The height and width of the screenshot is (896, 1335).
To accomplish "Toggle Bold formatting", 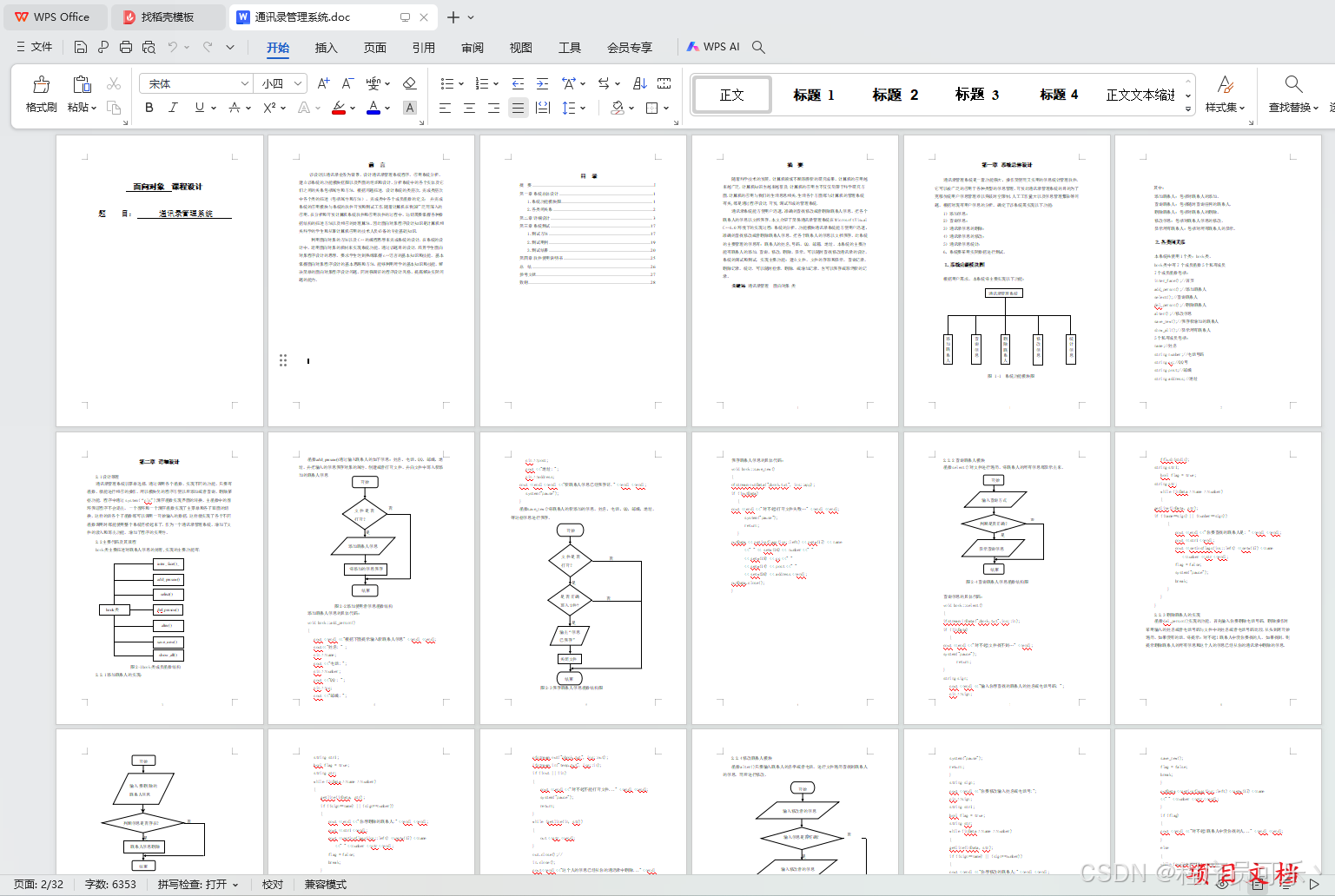I will coord(149,108).
